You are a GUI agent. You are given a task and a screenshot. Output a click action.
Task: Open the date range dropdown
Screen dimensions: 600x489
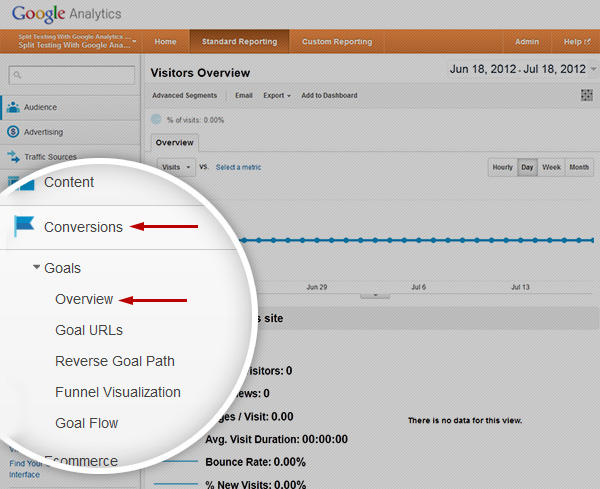(x=522, y=69)
